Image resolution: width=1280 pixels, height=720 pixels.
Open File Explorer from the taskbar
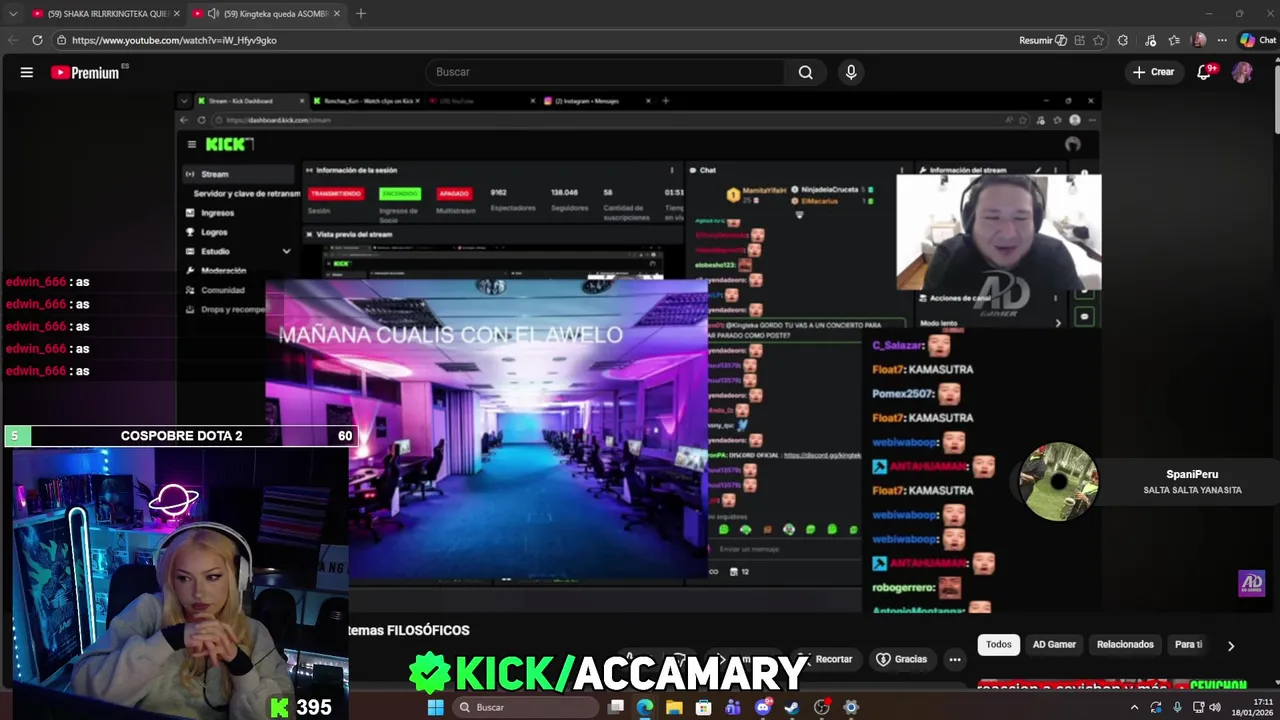pos(674,707)
